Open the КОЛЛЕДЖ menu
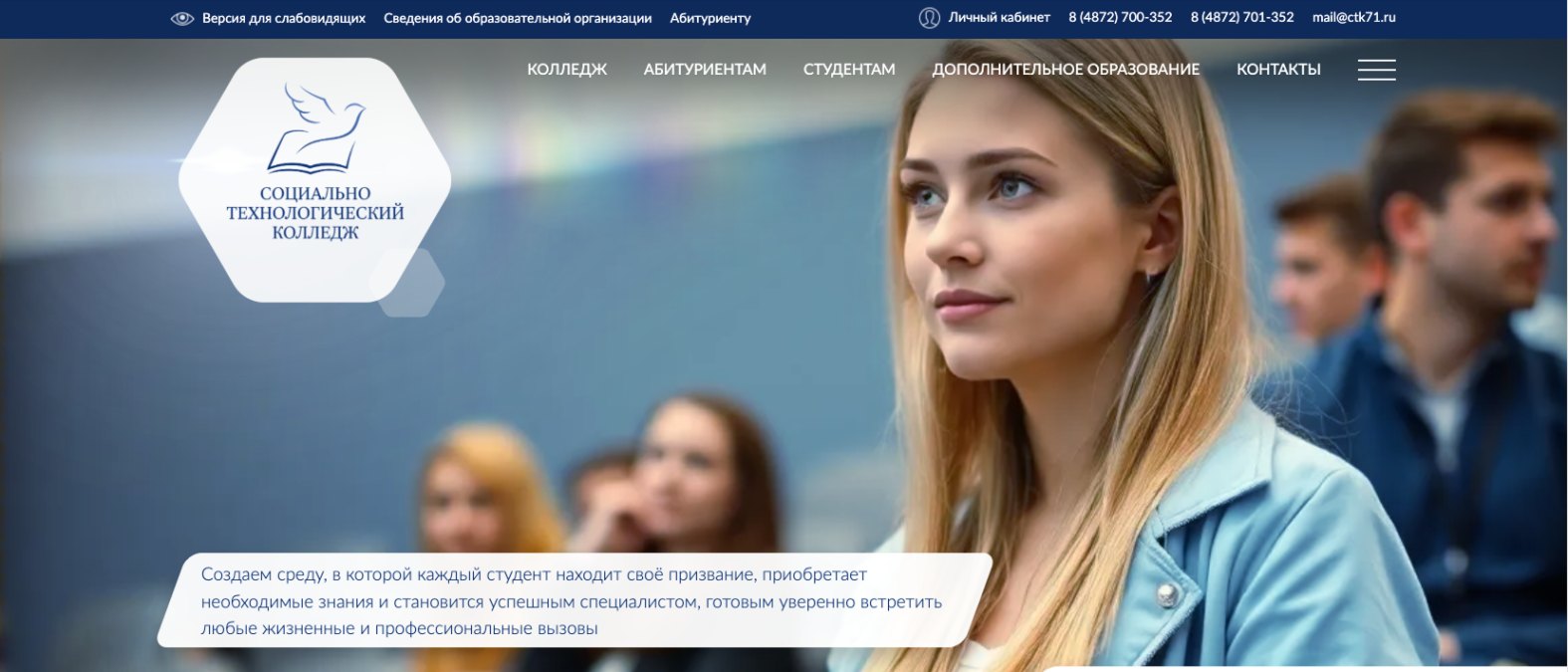 point(566,70)
